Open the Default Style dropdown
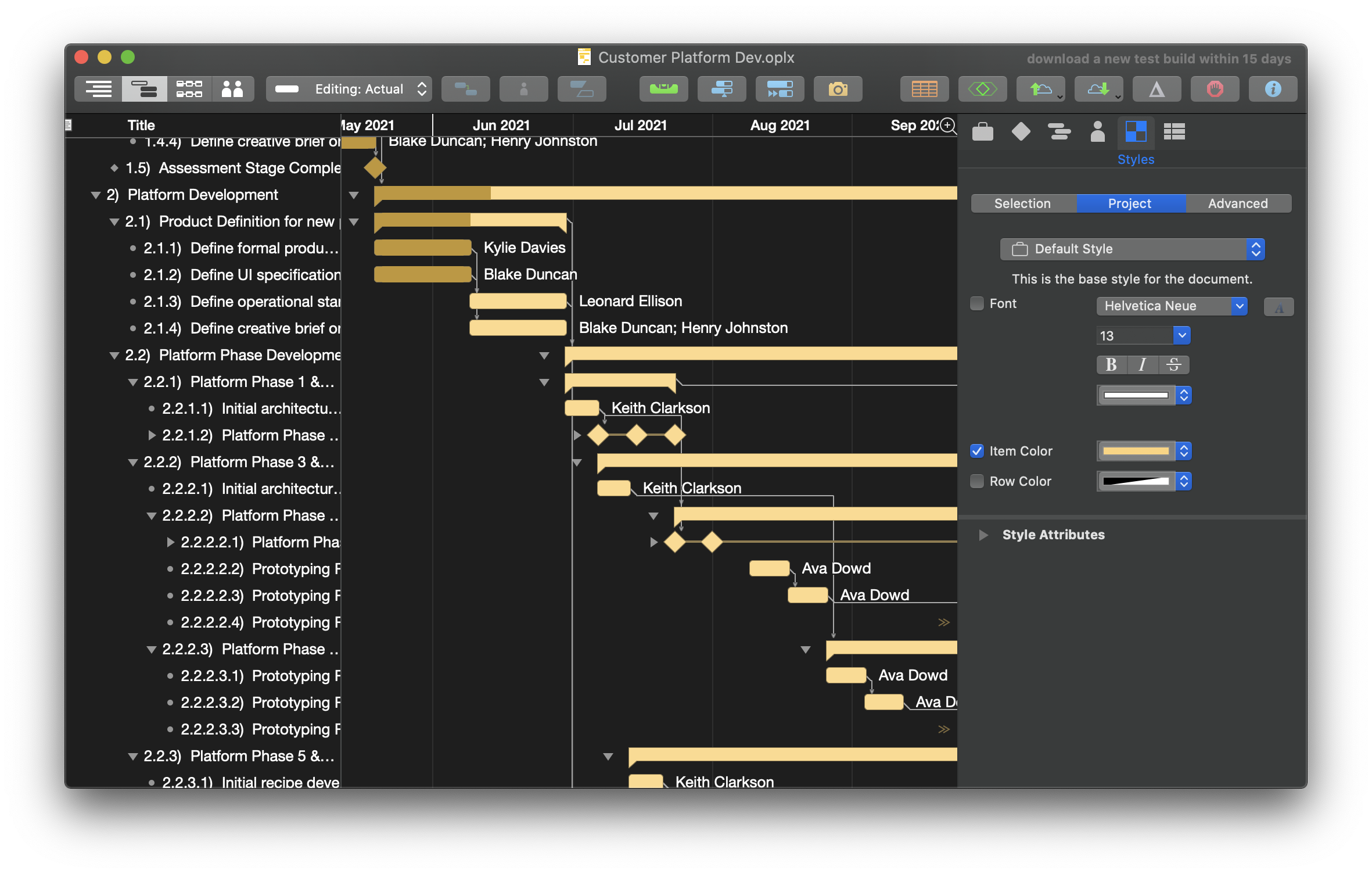The height and width of the screenshot is (874, 1372). click(1134, 248)
